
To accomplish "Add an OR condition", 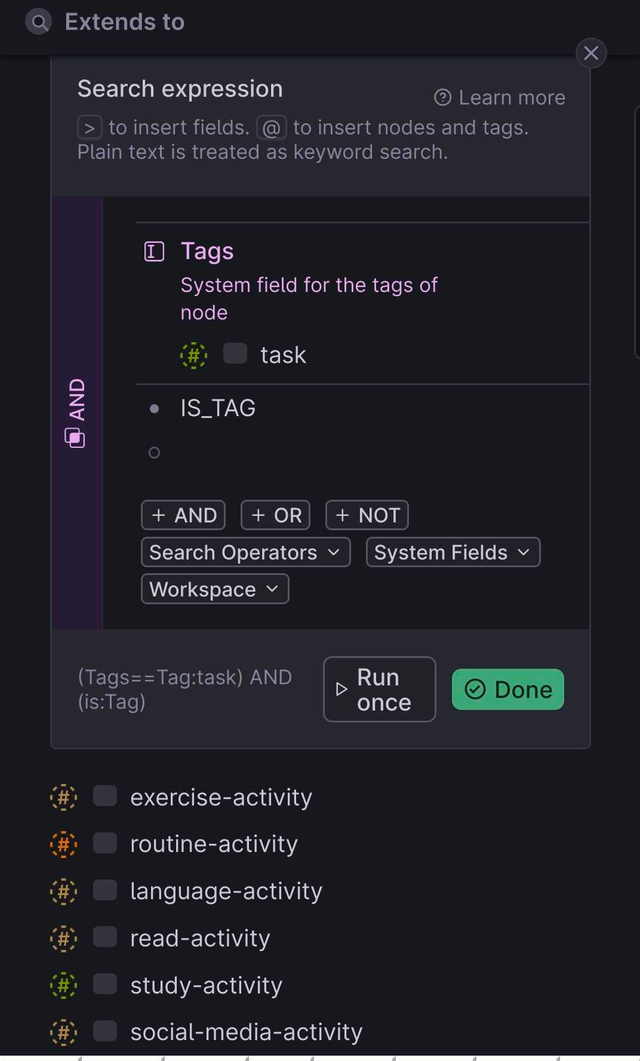I will tap(275, 515).
